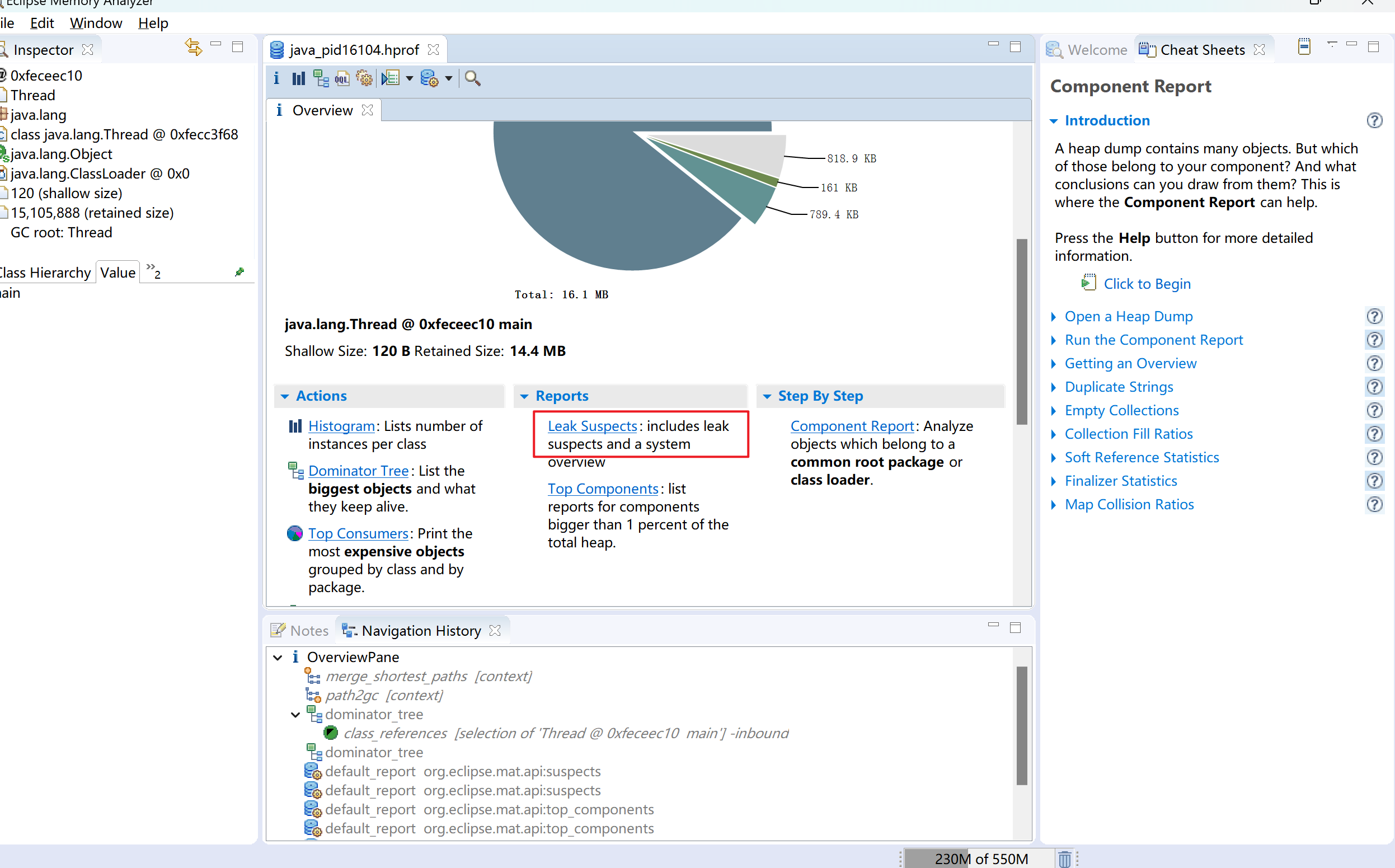Click the Click to Begin link

tap(1147, 284)
